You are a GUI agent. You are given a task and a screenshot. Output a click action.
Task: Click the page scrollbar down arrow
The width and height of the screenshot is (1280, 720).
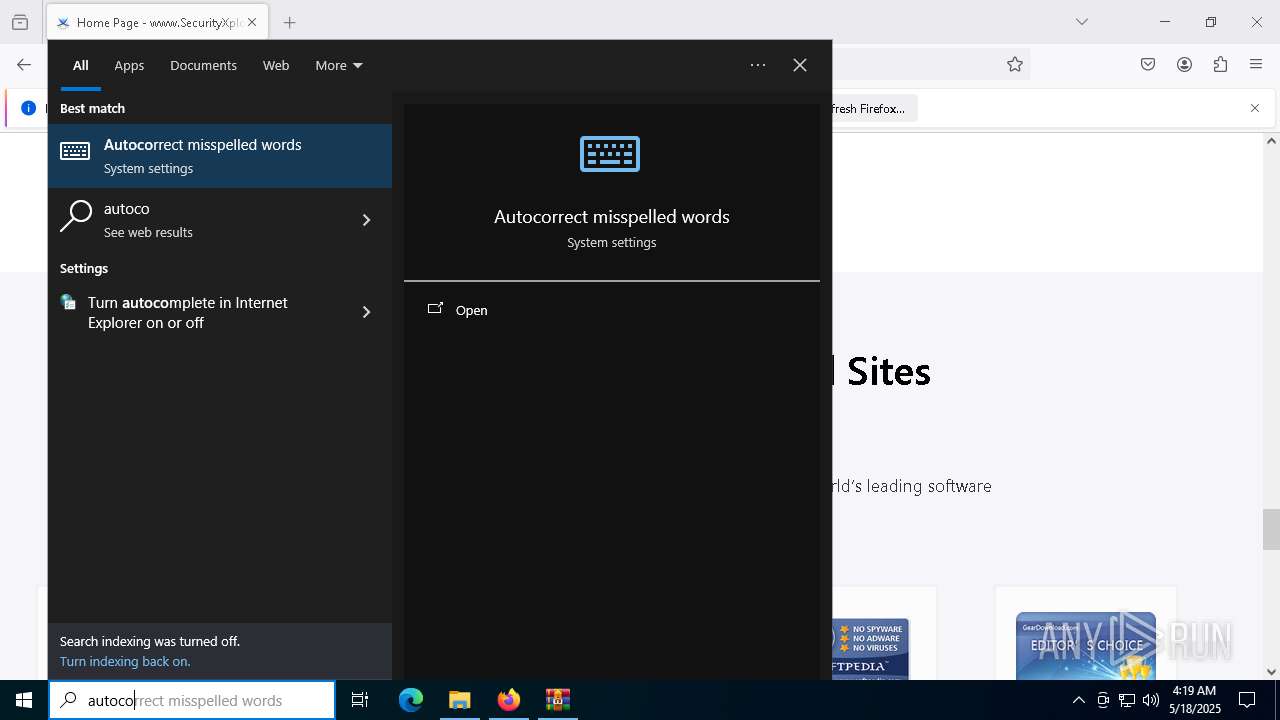(x=1271, y=672)
